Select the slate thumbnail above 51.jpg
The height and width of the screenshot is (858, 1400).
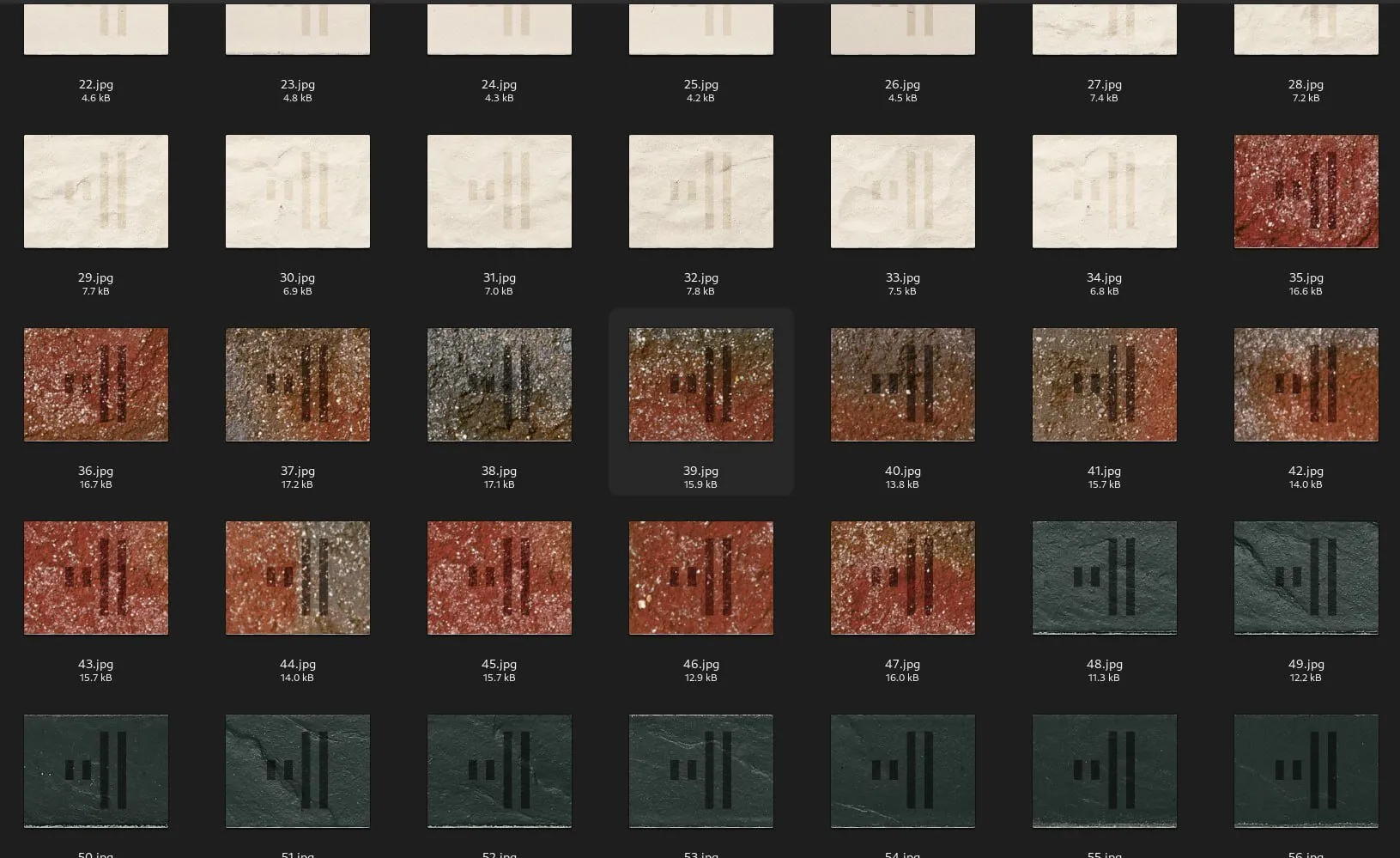298,771
